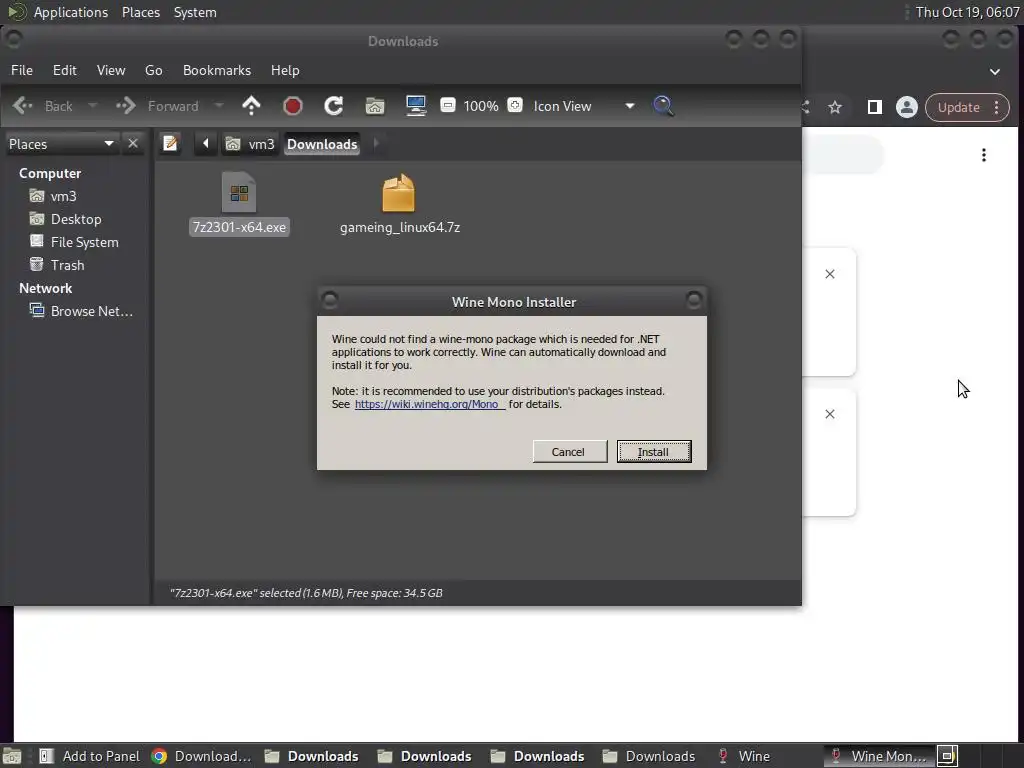Select the 7z2301-x64.exe file icon
The height and width of the screenshot is (768, 1024).
(x=239, y=193)
